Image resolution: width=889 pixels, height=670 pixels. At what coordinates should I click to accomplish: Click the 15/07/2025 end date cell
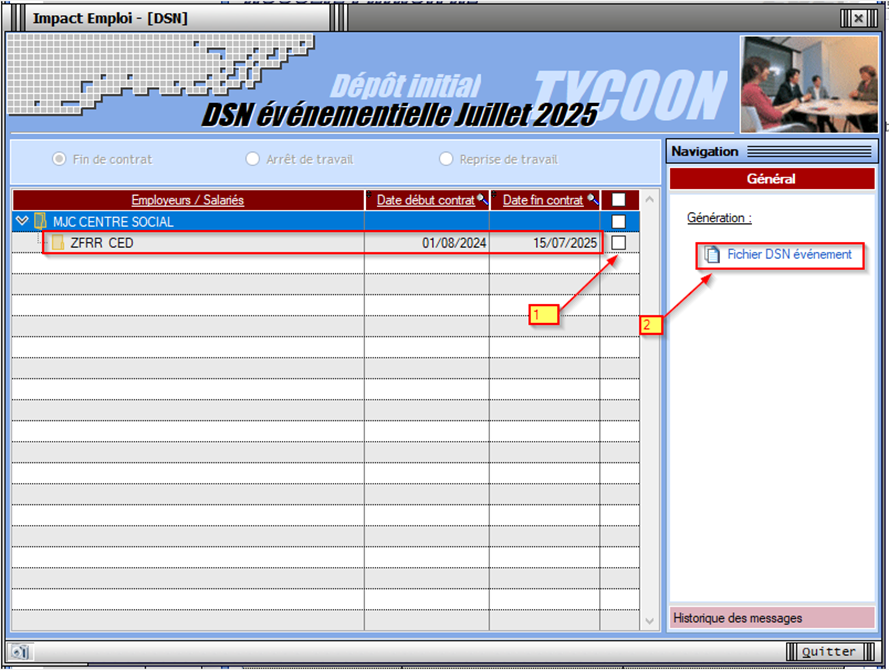[545, 243]
